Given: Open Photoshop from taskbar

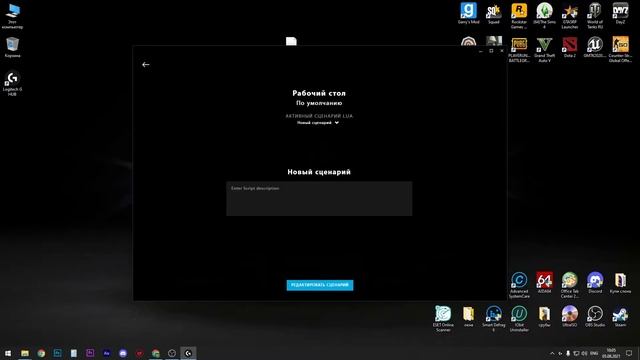Looking at the screenshot, I should [58, 353].
